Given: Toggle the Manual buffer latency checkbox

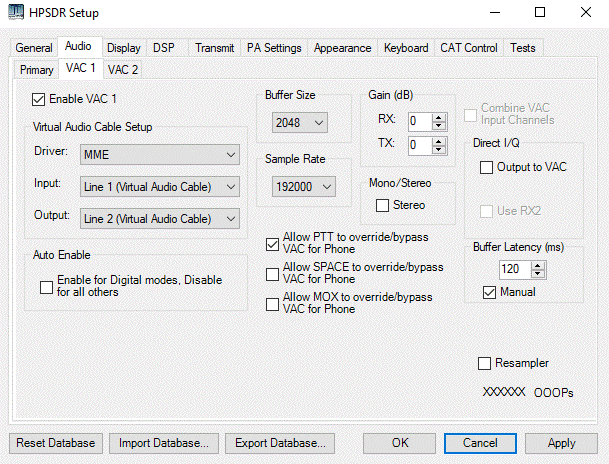Looking at the screenshot, I should click(489, 292).
